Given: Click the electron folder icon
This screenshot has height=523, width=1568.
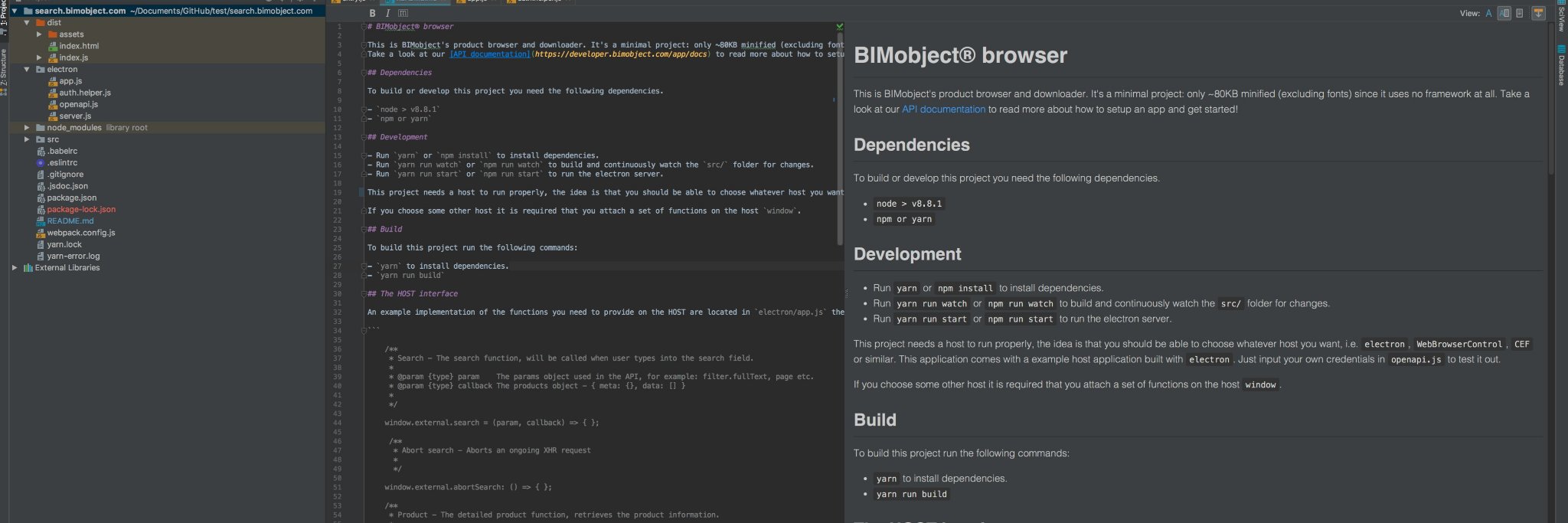Looking at the screenshot, I should 41,70.
